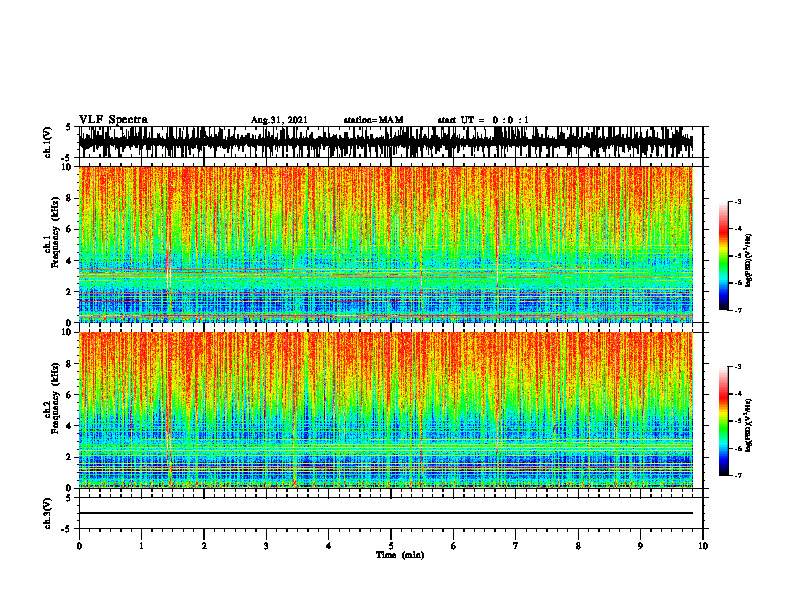This screenshot has height=612, width=792.
Task: Click time axis tick label "10"
Action: [703, 546]
